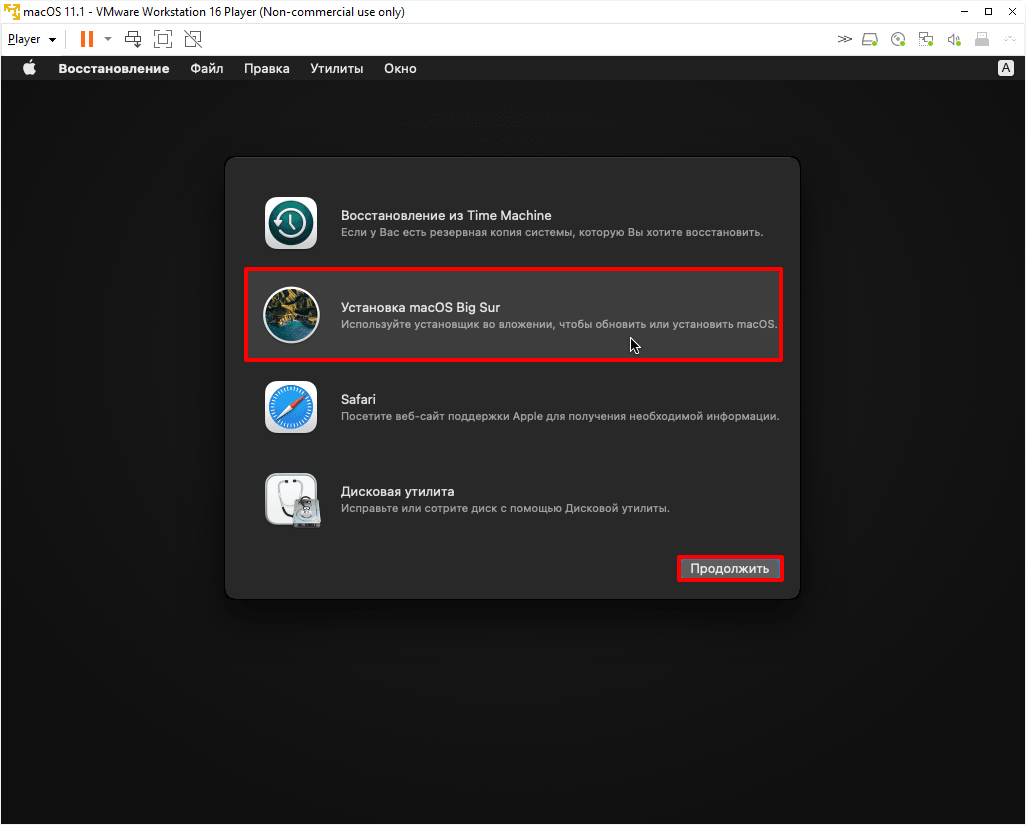The height and width of the screenshot is (825, 1026).
Task: Enter VMware full screen mode
Action: click(163, 39)
